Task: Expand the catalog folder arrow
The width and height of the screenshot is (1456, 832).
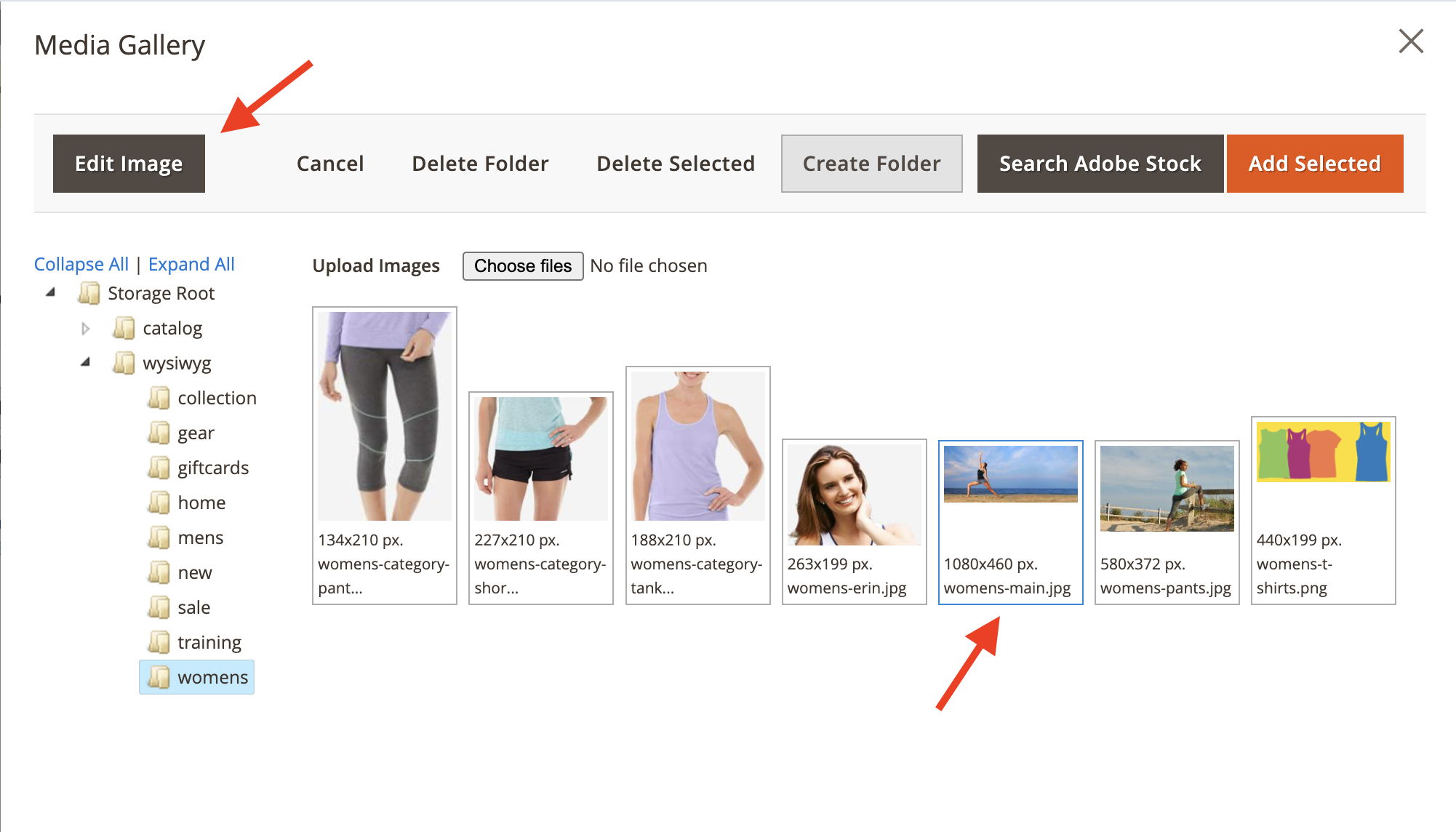Action: [85, 329]
